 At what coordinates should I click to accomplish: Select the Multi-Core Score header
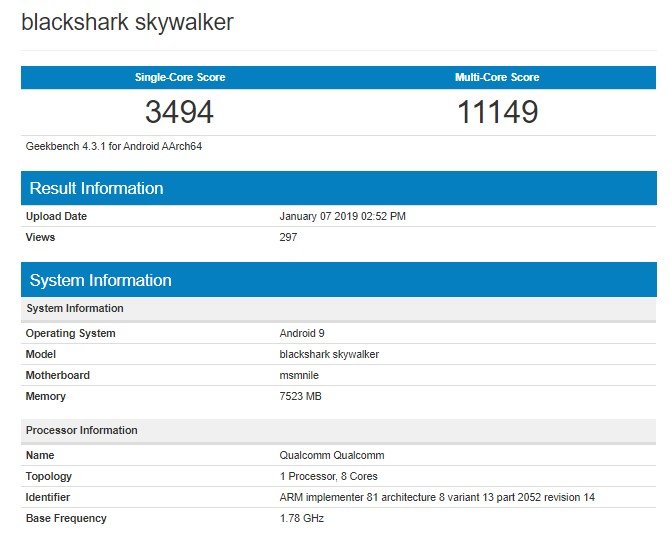tap(497, 77)
